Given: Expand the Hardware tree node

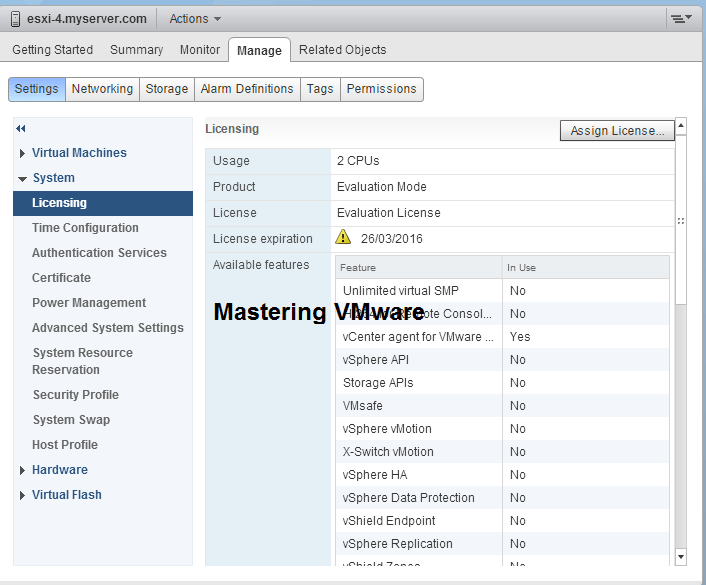Looking at the screenshot, I should tap(22, 471).
